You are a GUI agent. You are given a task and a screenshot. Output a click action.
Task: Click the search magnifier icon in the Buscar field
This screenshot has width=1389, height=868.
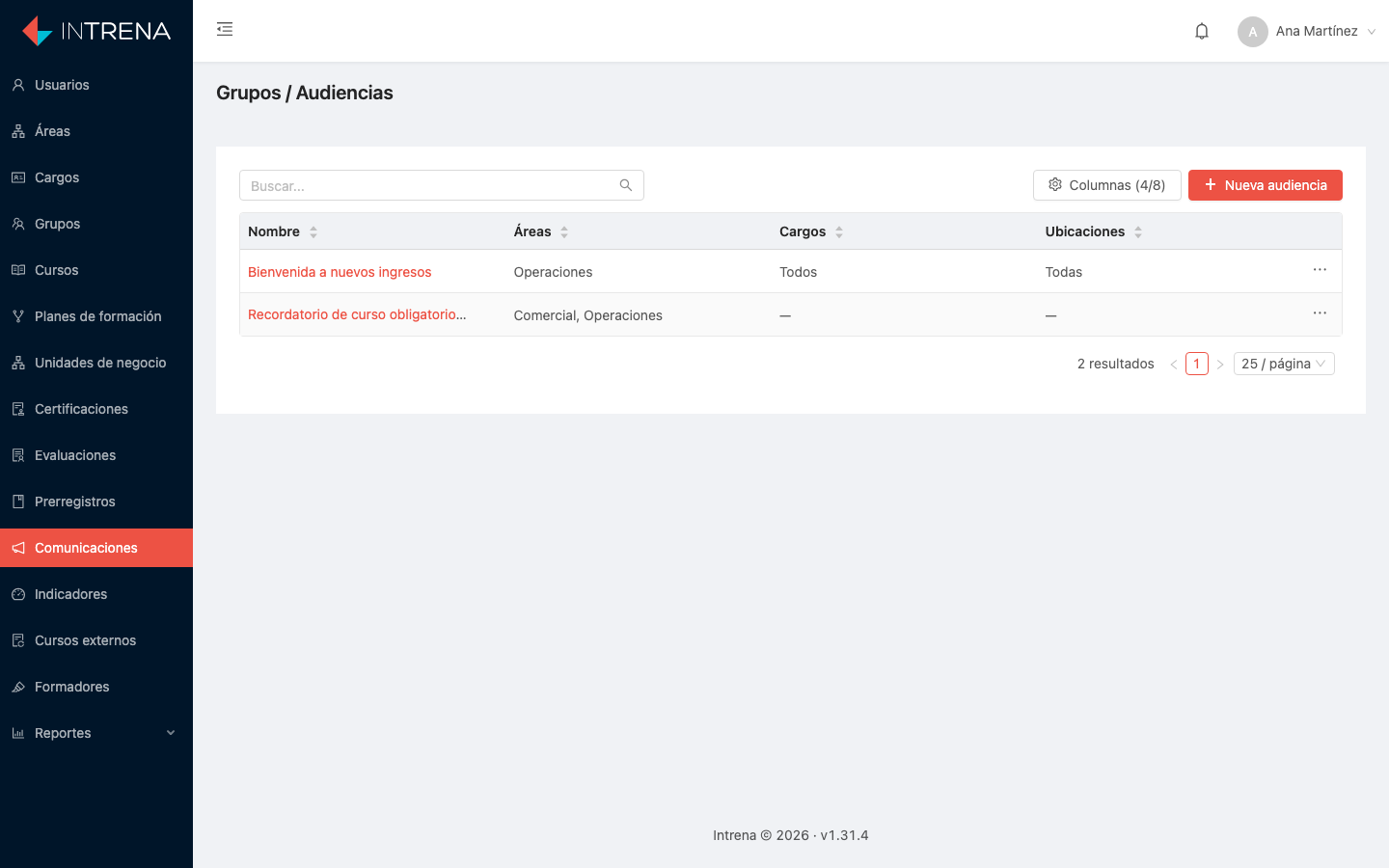click(626, 185)
